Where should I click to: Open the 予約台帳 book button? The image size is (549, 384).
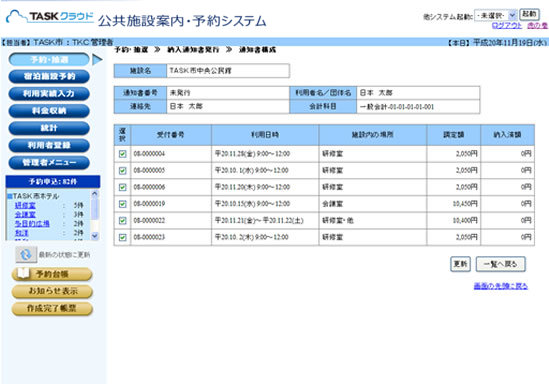coord(52,274)
